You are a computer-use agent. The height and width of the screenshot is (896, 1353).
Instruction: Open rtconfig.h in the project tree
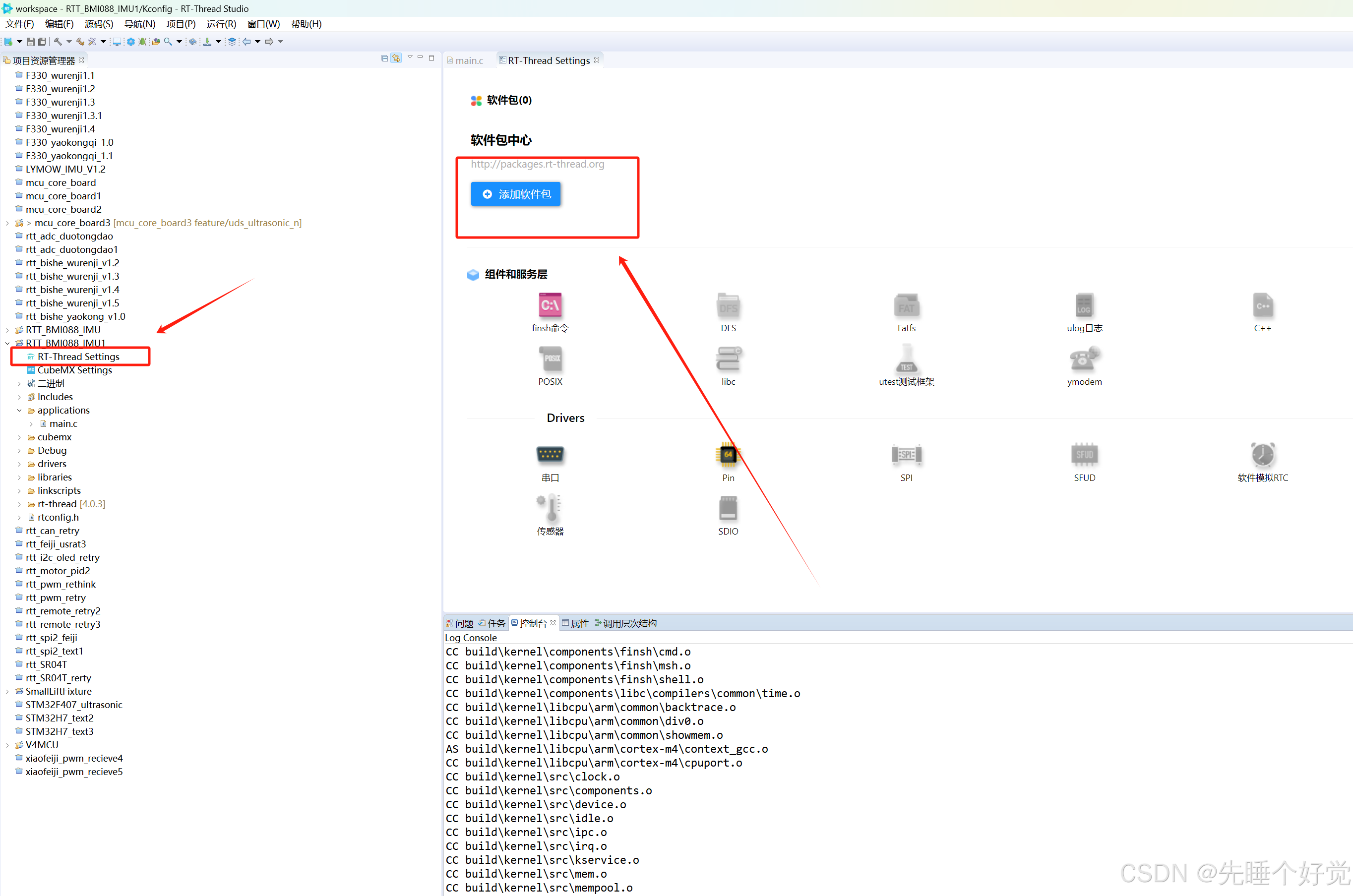[x=58, y=517]
